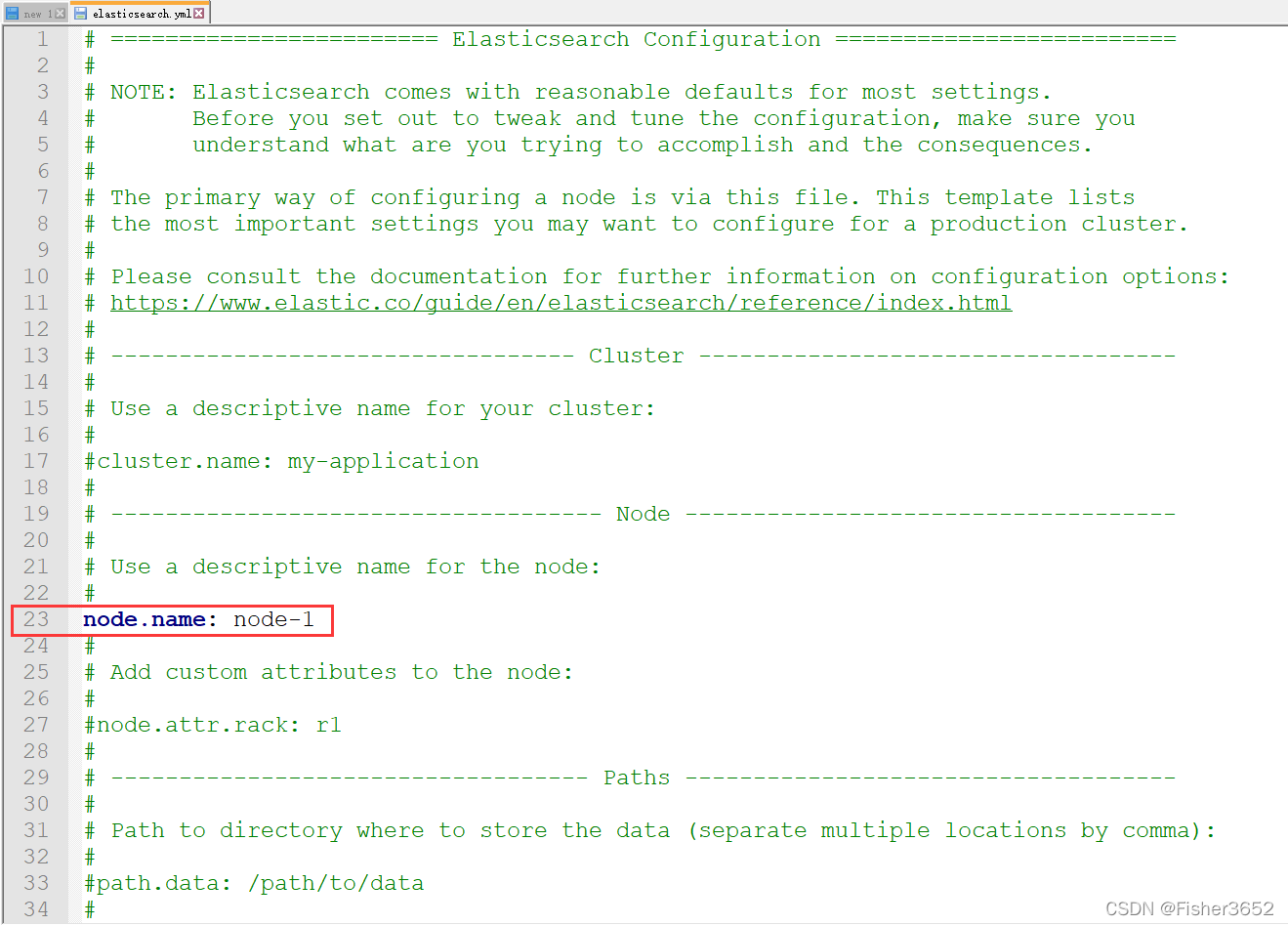This screenshot has height=925, width=1288.
Task: Click the '#cluster.name: my-application' line
Action: click(281, 461)
